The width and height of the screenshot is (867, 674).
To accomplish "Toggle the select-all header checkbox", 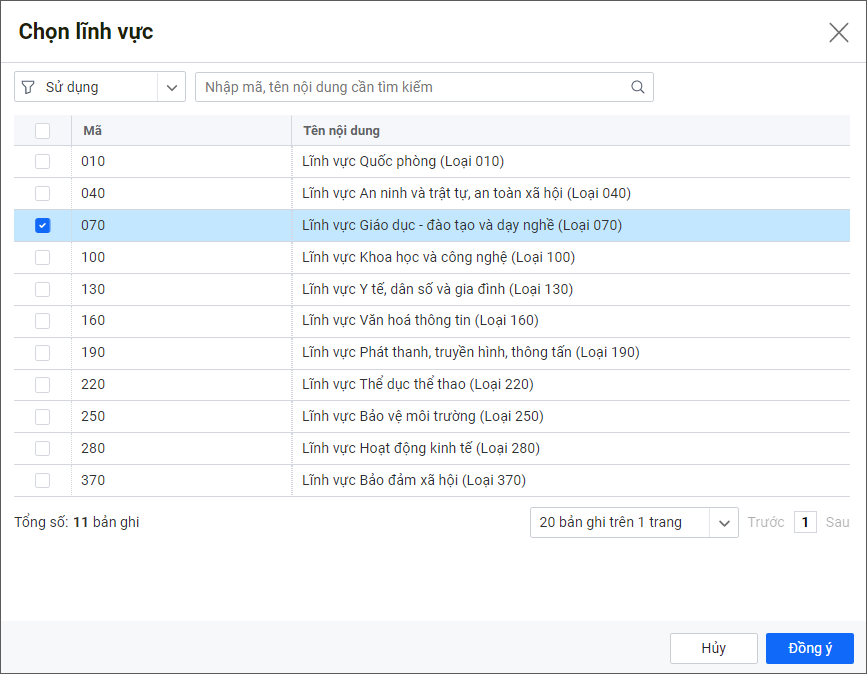I will pyautogui.click(x=42, y=130).
